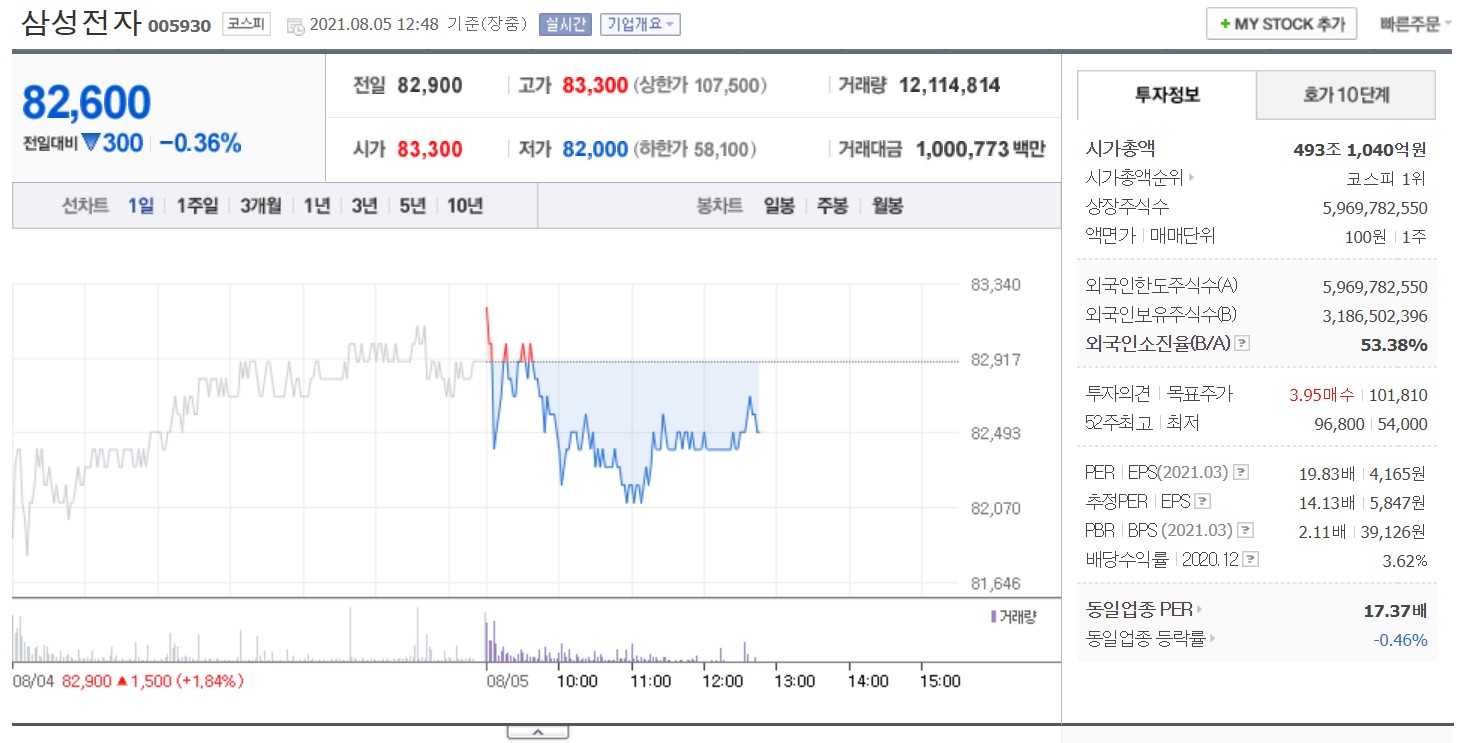Click the arrow icon beside 동일업종 PER
This screenshot has height=743, width=1463.
click(x=1200, y=610)
